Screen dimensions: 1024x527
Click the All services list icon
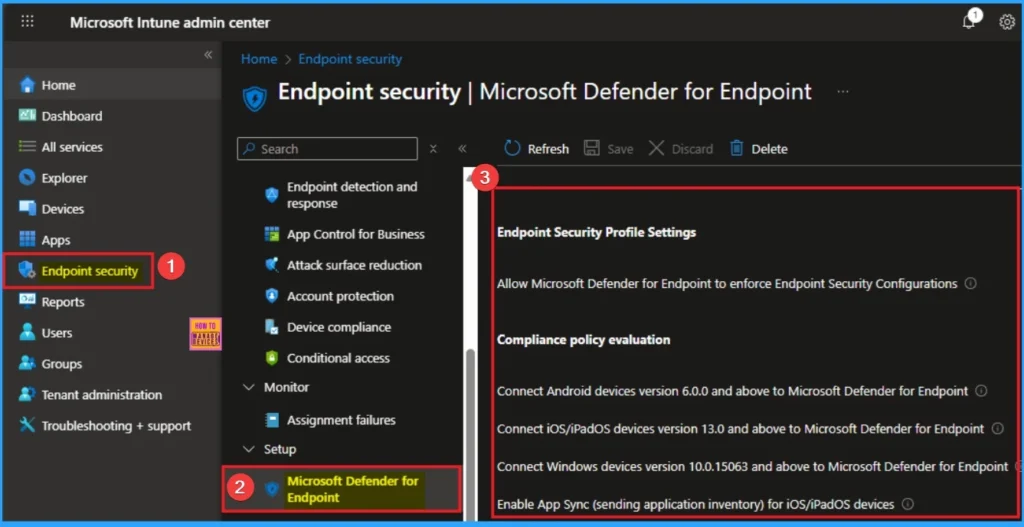click(x=27, y=147)
